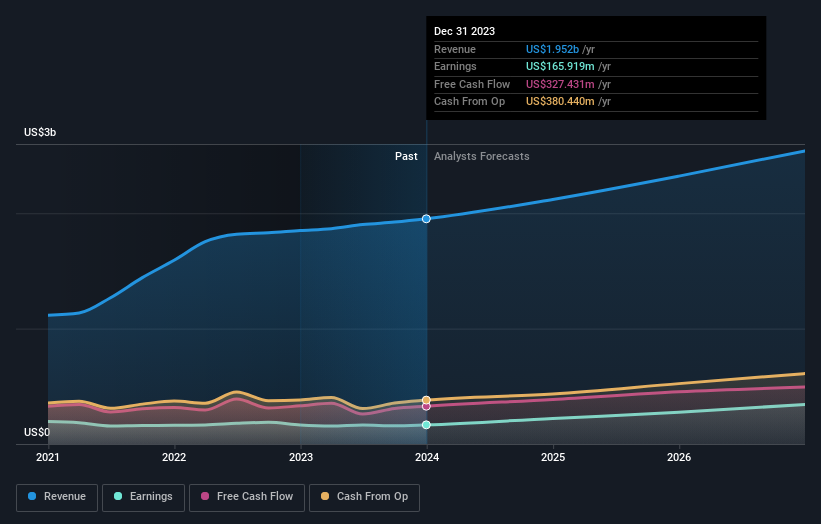Image resolution: width=821 pixels, height=524 pixels.
Task: Click the teal Earnings data point at 2024
Action: [426, 425]
